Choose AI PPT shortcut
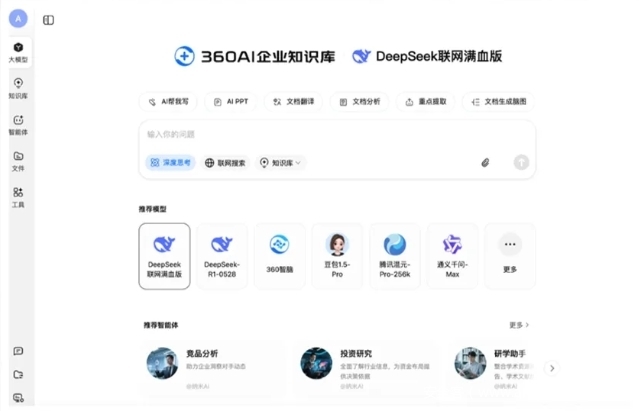 click(231, 102)
